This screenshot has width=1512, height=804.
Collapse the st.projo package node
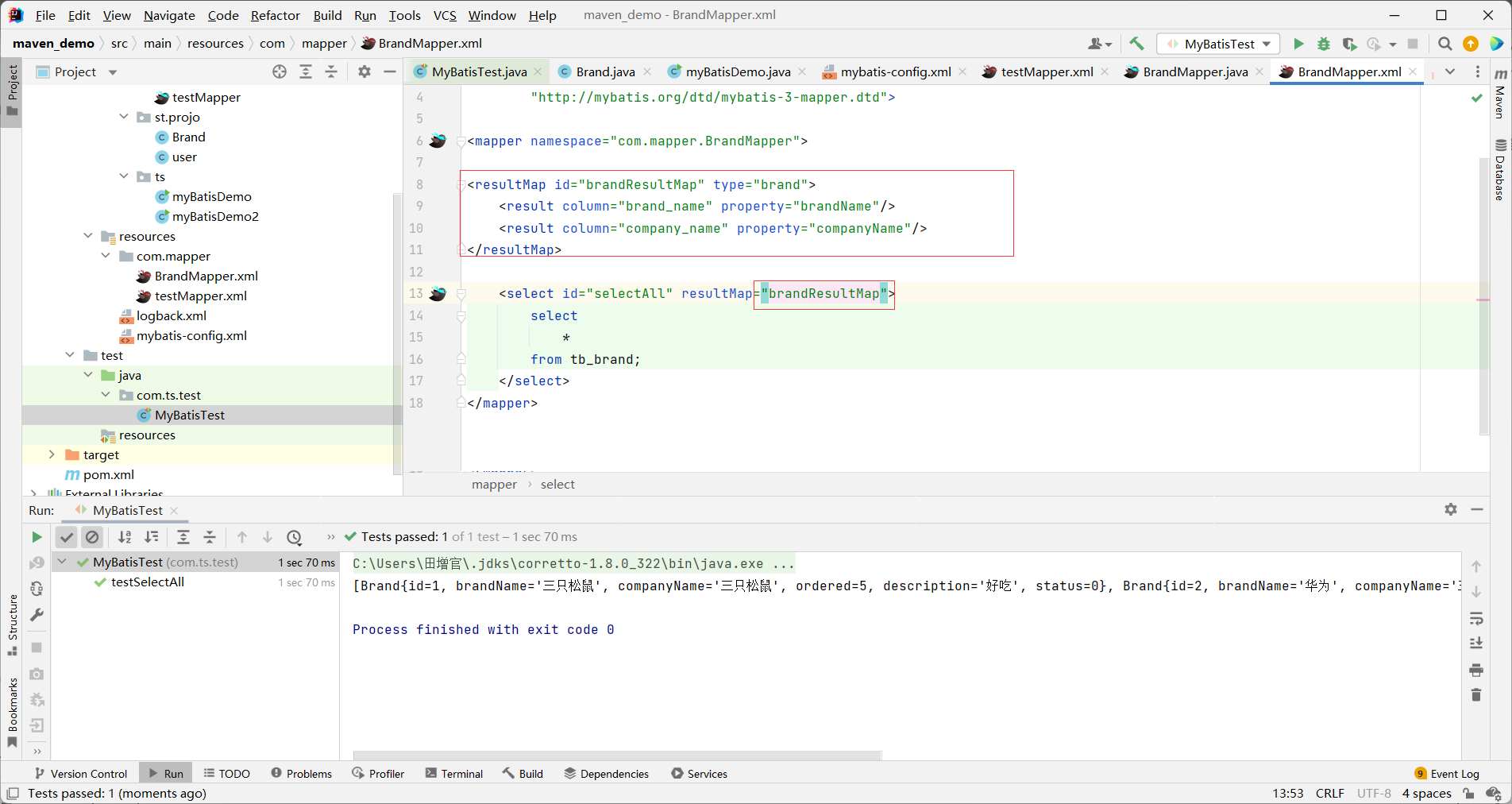coord(124,117)
